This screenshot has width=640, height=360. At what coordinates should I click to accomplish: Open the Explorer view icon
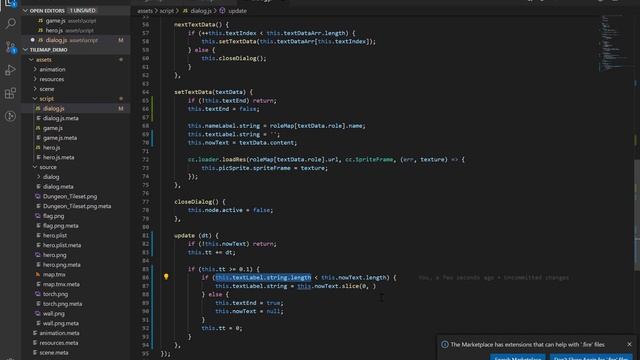coord(11,3)
